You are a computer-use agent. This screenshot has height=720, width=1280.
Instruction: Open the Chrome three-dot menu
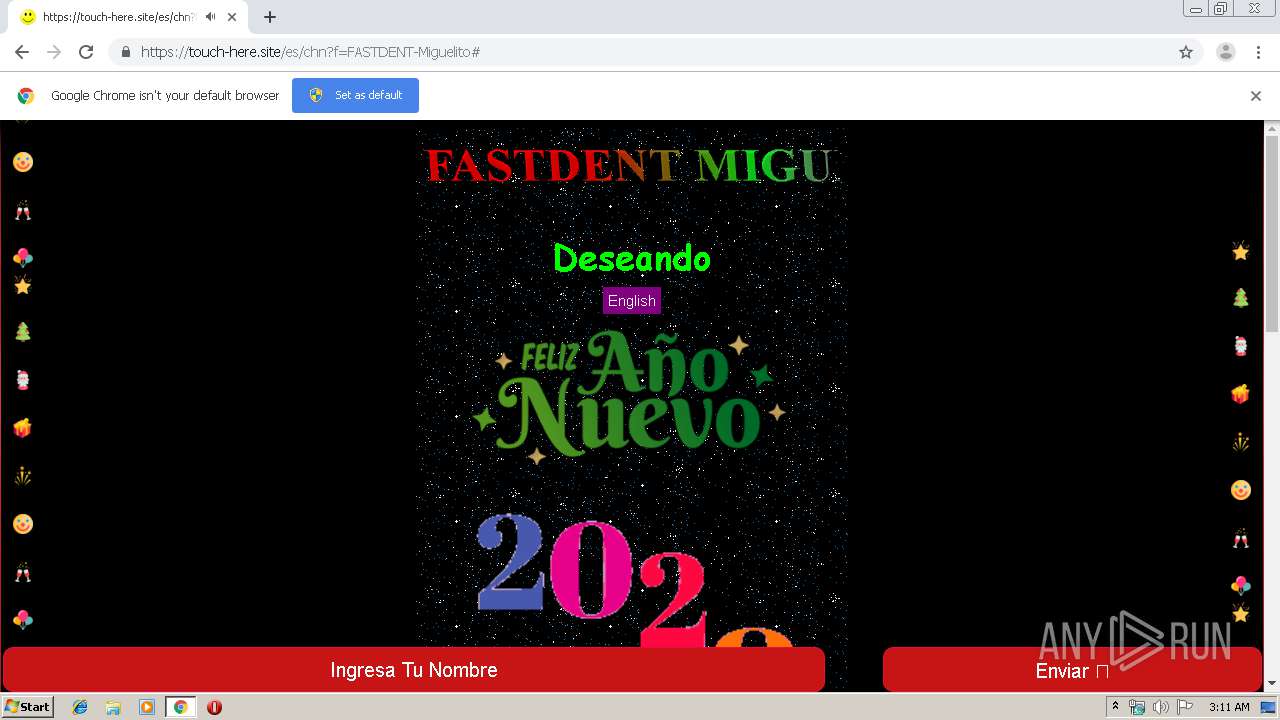(x=1258, y=52)
